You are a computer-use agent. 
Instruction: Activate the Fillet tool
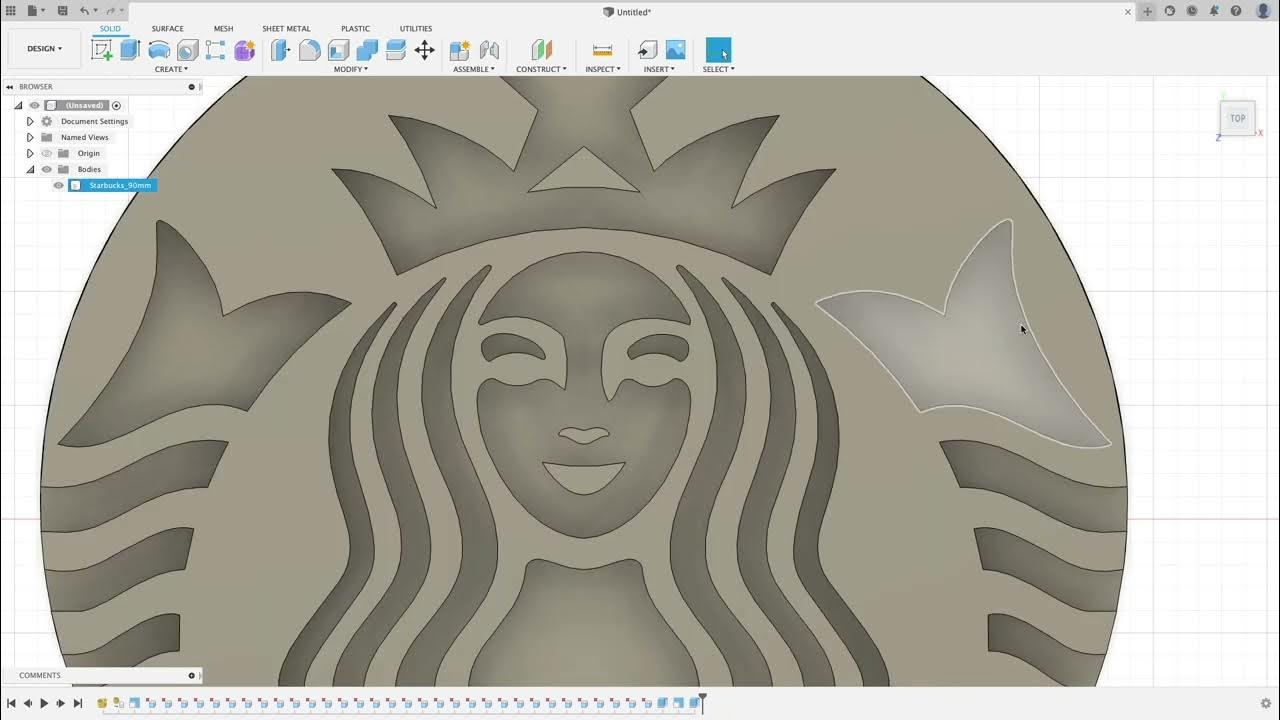click(x=310, y=50)
